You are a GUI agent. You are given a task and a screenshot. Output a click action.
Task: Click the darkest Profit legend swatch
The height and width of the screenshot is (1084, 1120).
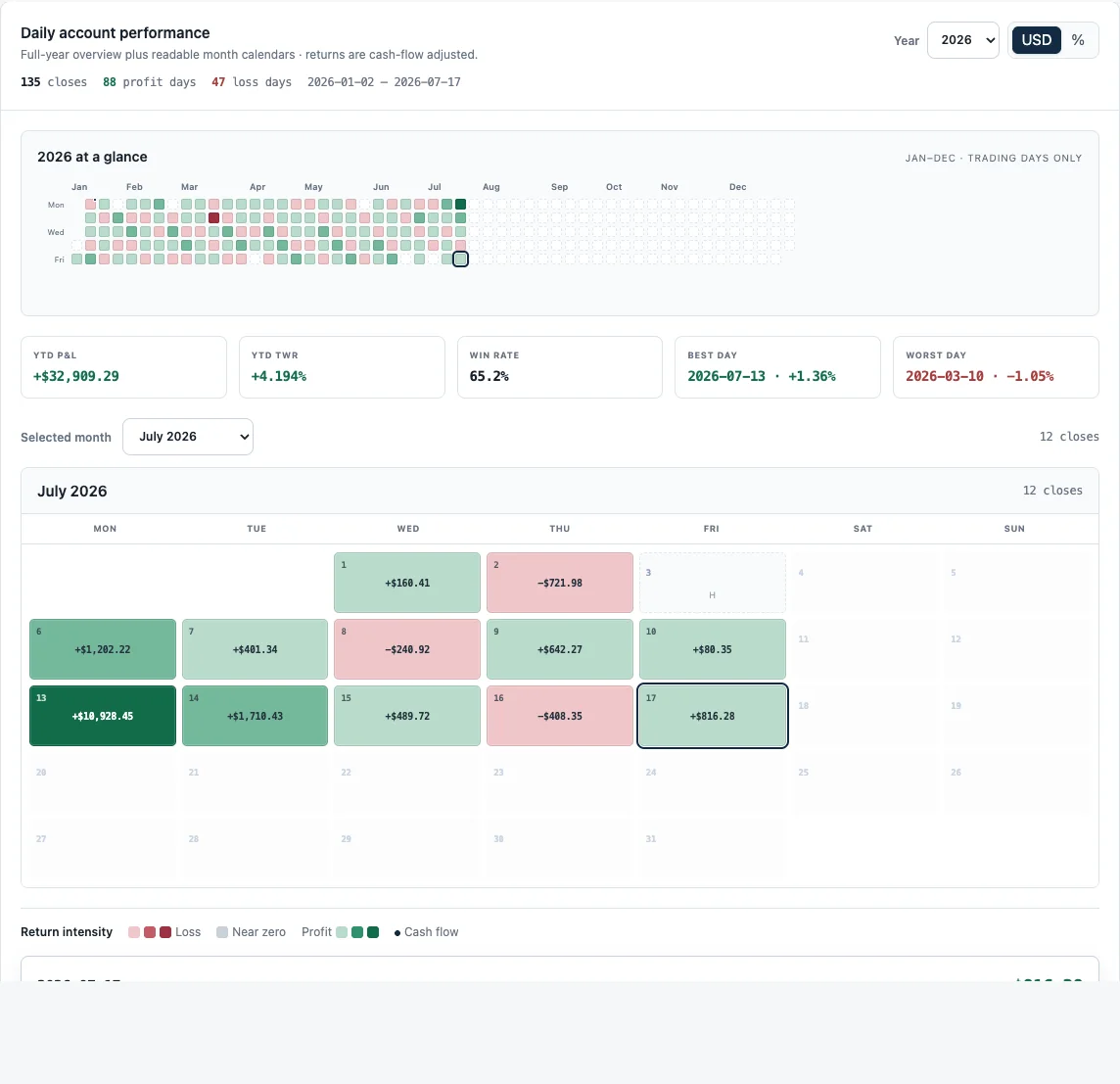point(373,932)
